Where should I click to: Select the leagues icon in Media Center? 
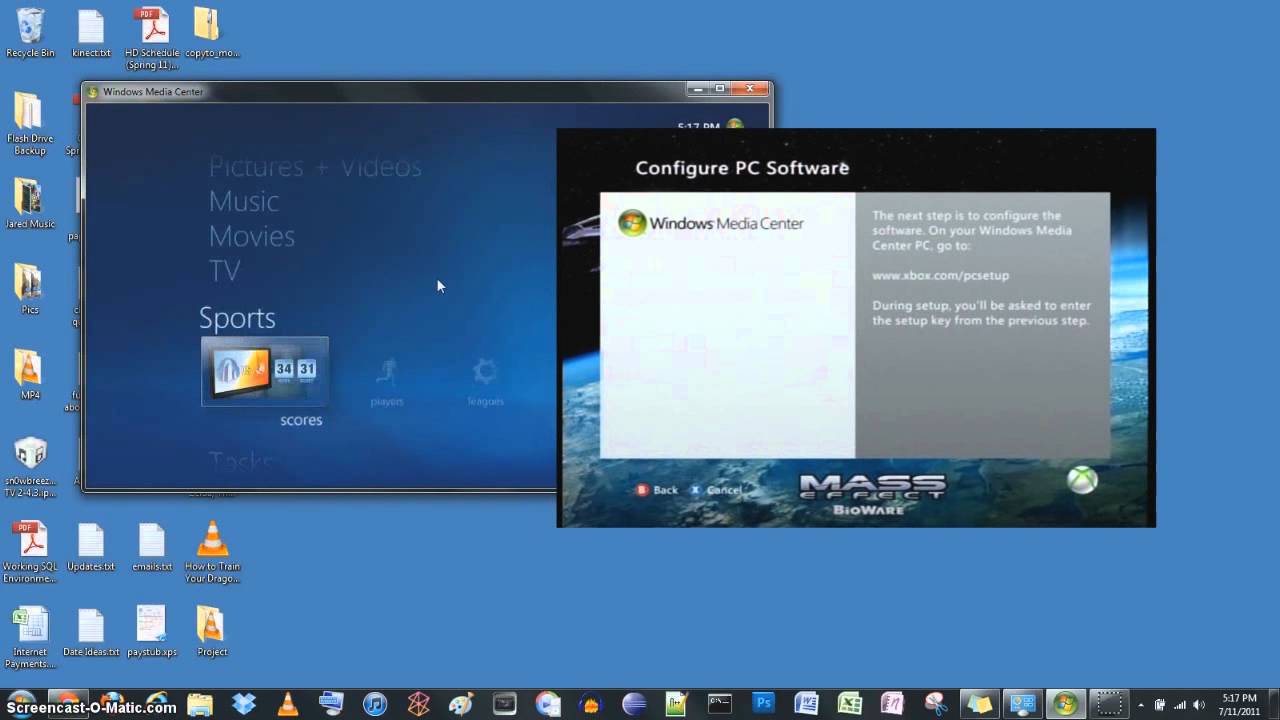click(485, 382)
